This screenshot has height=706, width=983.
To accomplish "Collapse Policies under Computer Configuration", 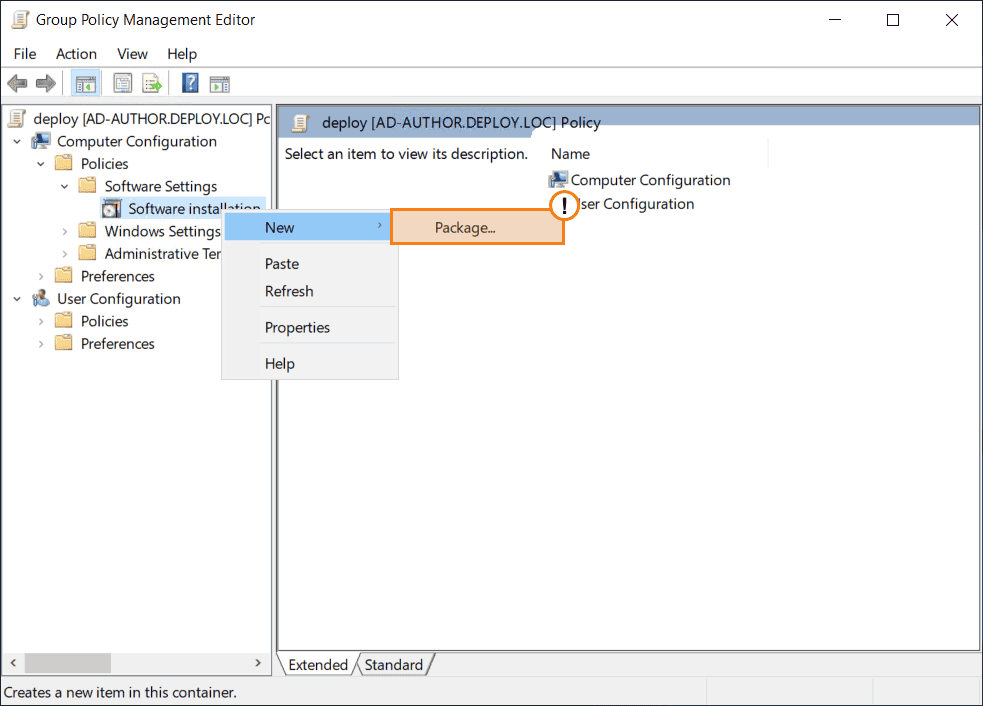I will coord(41,164).
